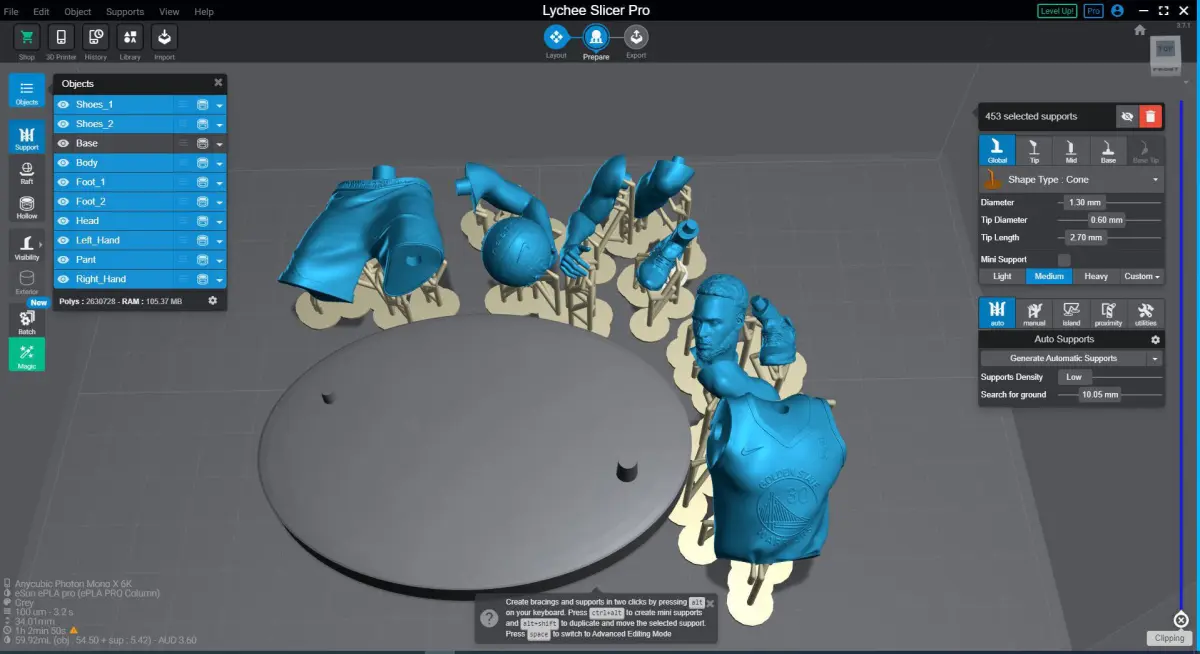Switch to the manual supports tab

(x=1034, y=313)
